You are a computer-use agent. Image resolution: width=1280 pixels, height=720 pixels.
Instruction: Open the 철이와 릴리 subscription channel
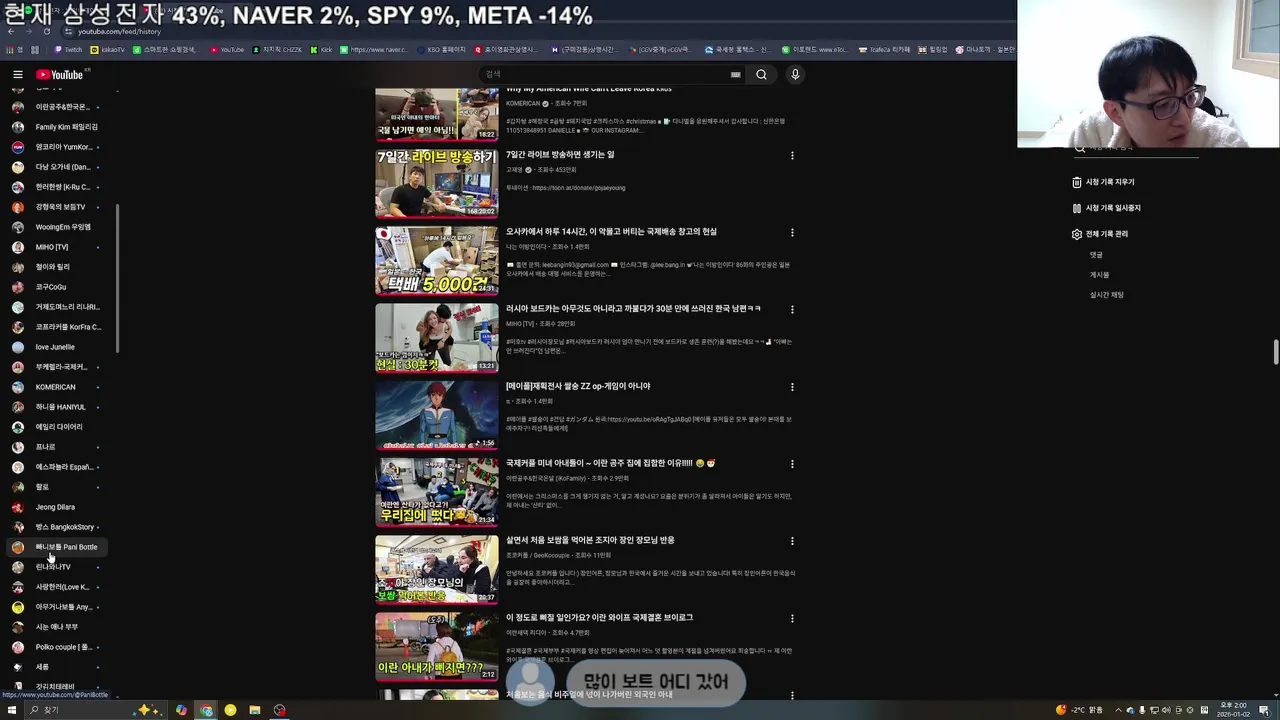click(x=58, y=267)
